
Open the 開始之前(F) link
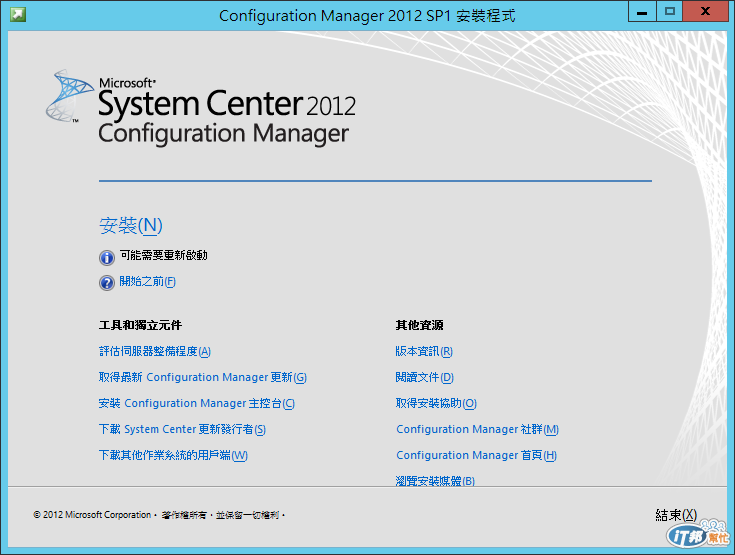148,282
